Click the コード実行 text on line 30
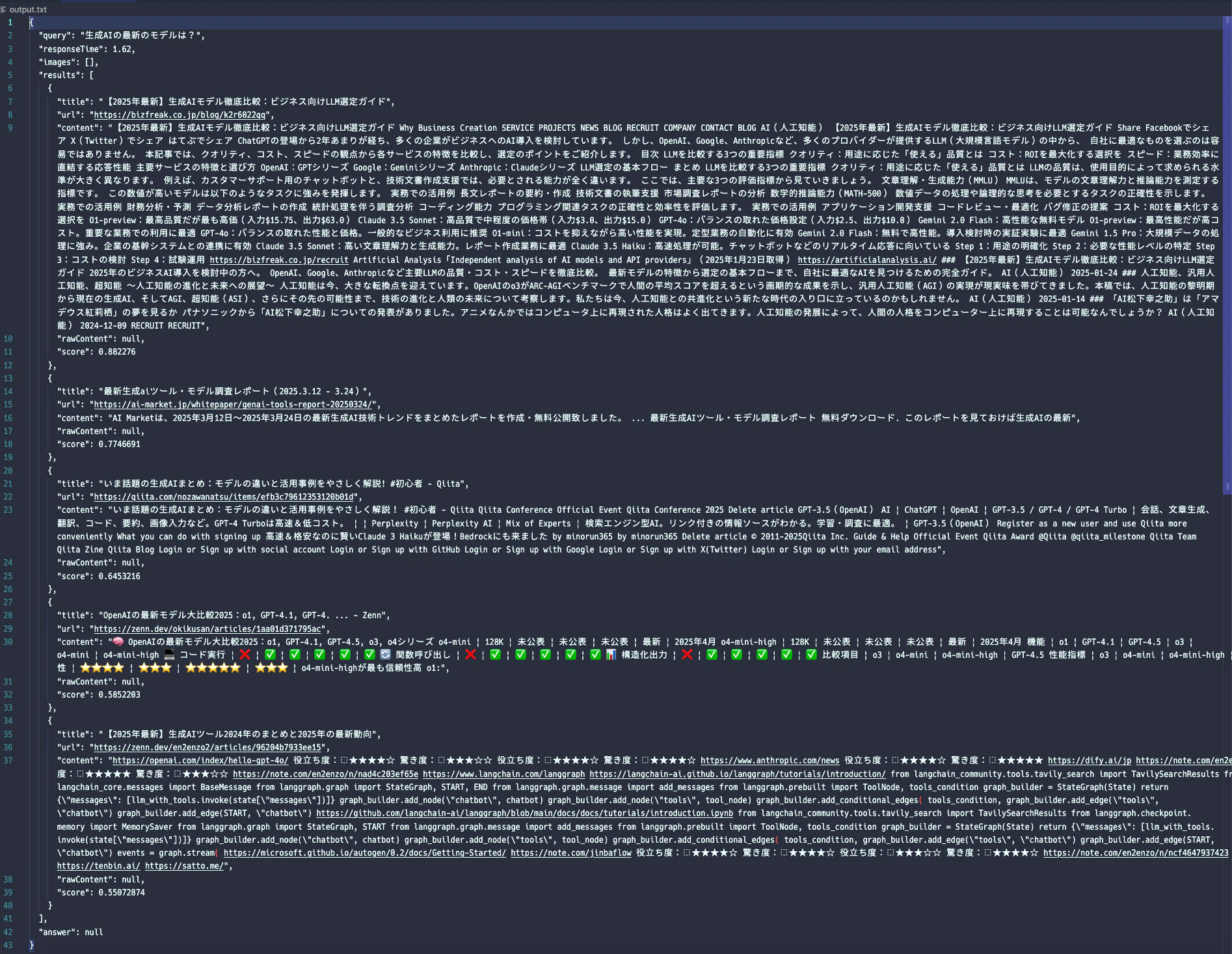The height and width of the screenshot is (954, 1232). 202,655
